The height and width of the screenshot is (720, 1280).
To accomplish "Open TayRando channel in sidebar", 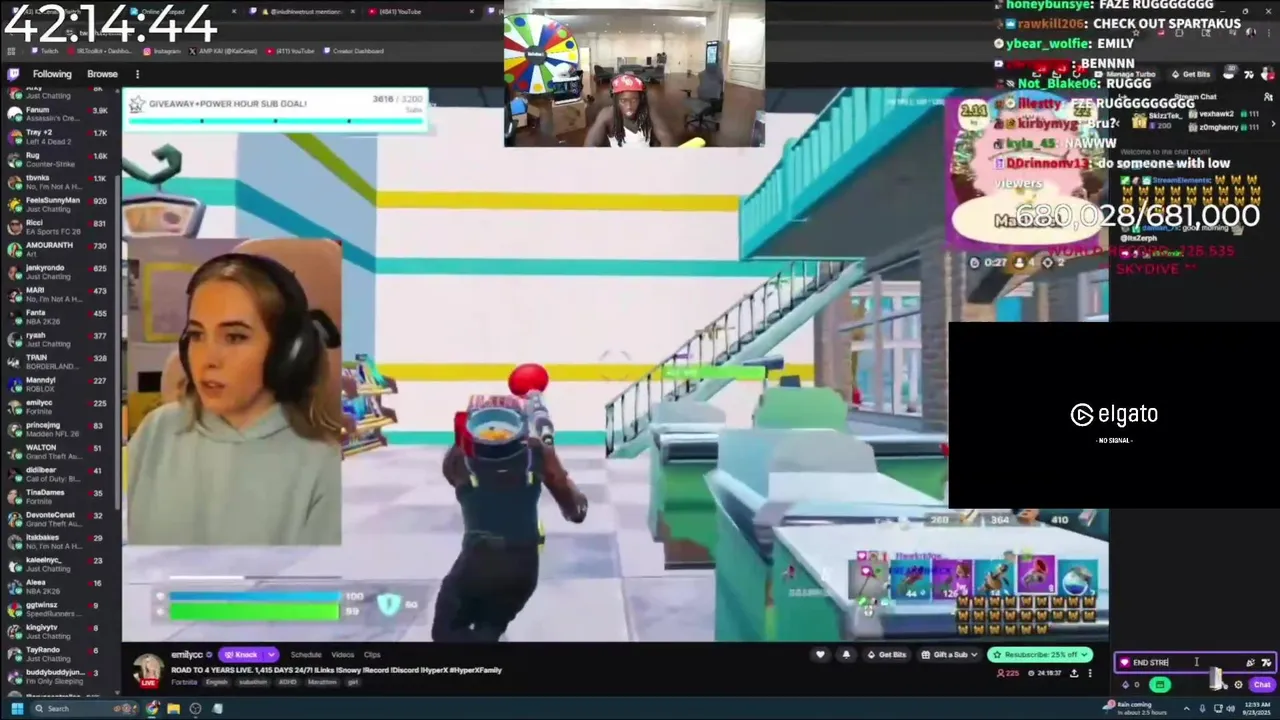I will tap(60, 654).
